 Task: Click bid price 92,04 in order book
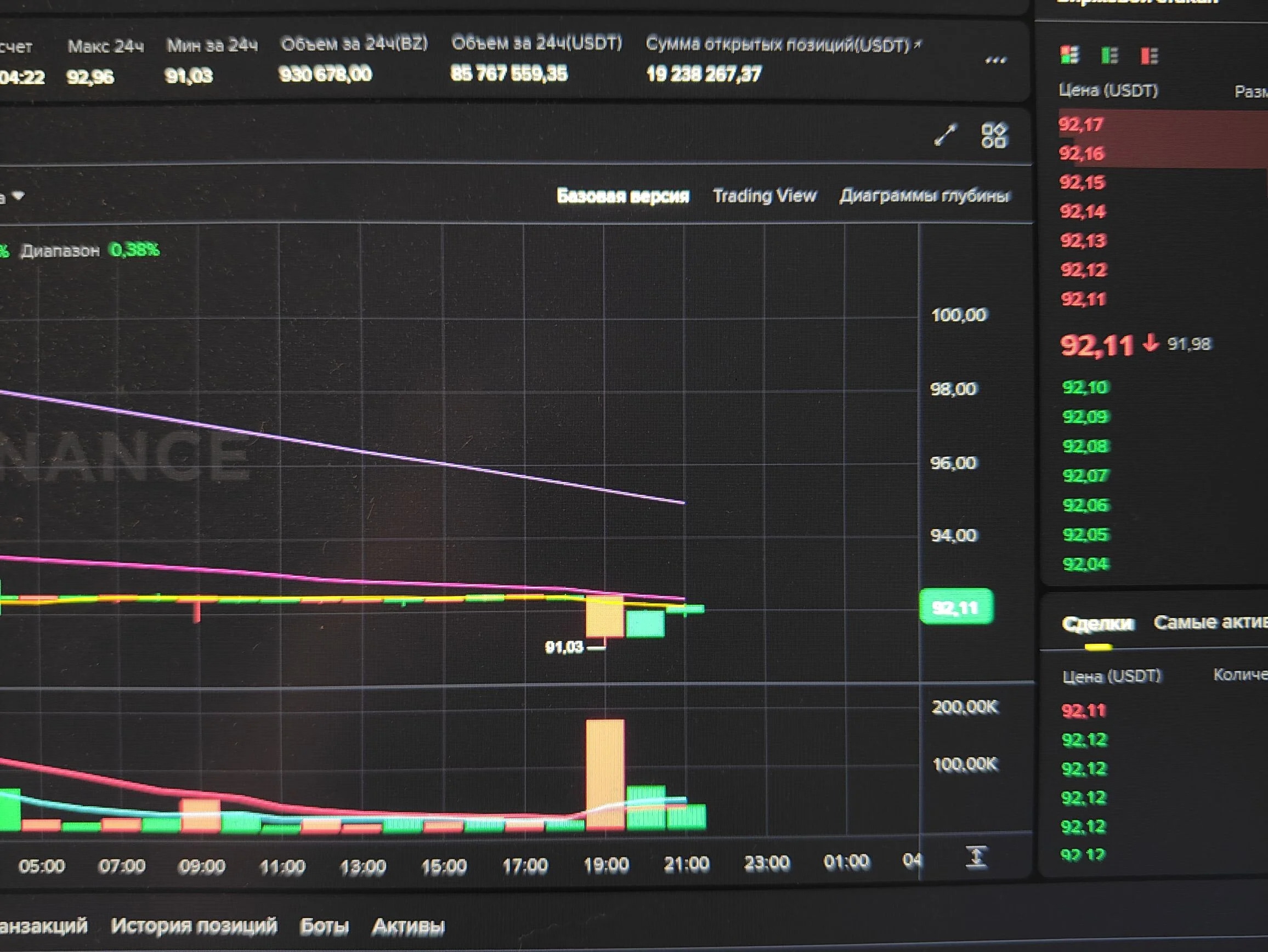[x=1086, y=564]
